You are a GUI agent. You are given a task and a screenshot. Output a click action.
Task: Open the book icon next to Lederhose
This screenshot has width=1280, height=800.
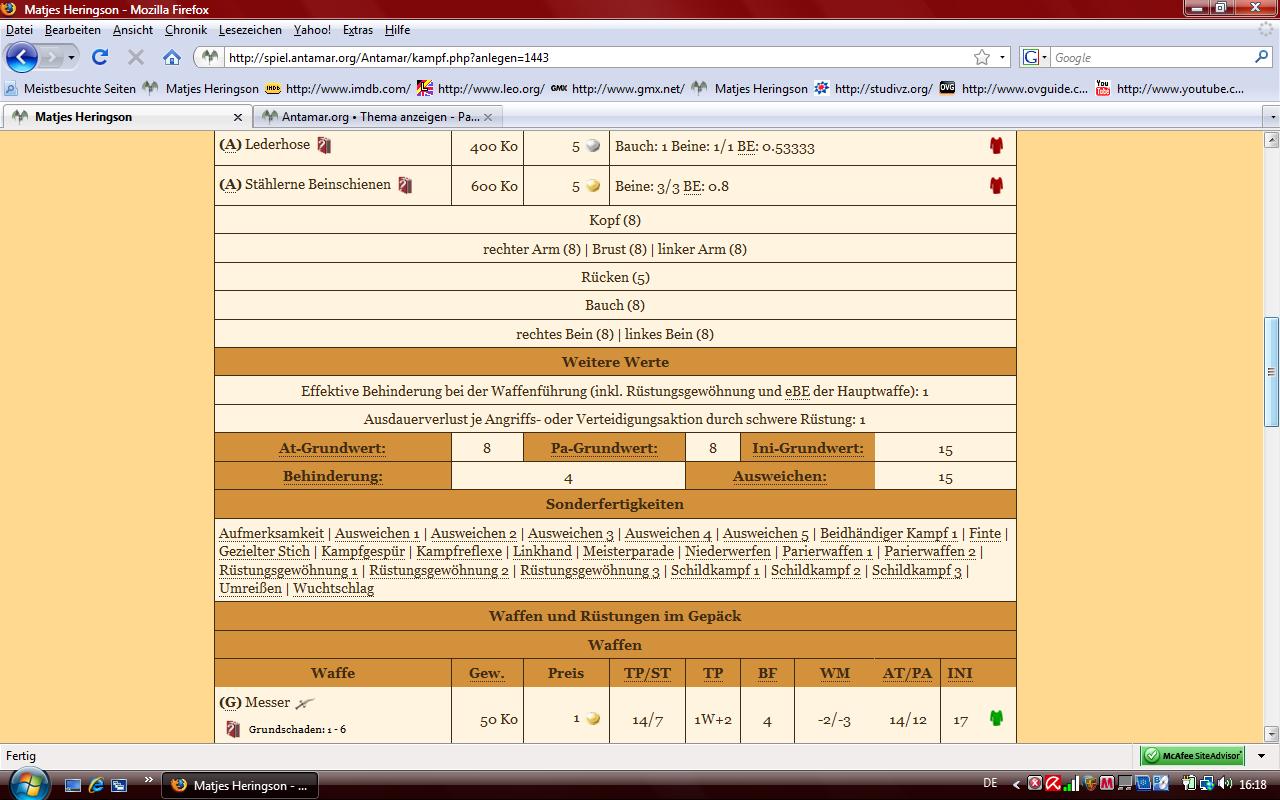tap(324, 145)
